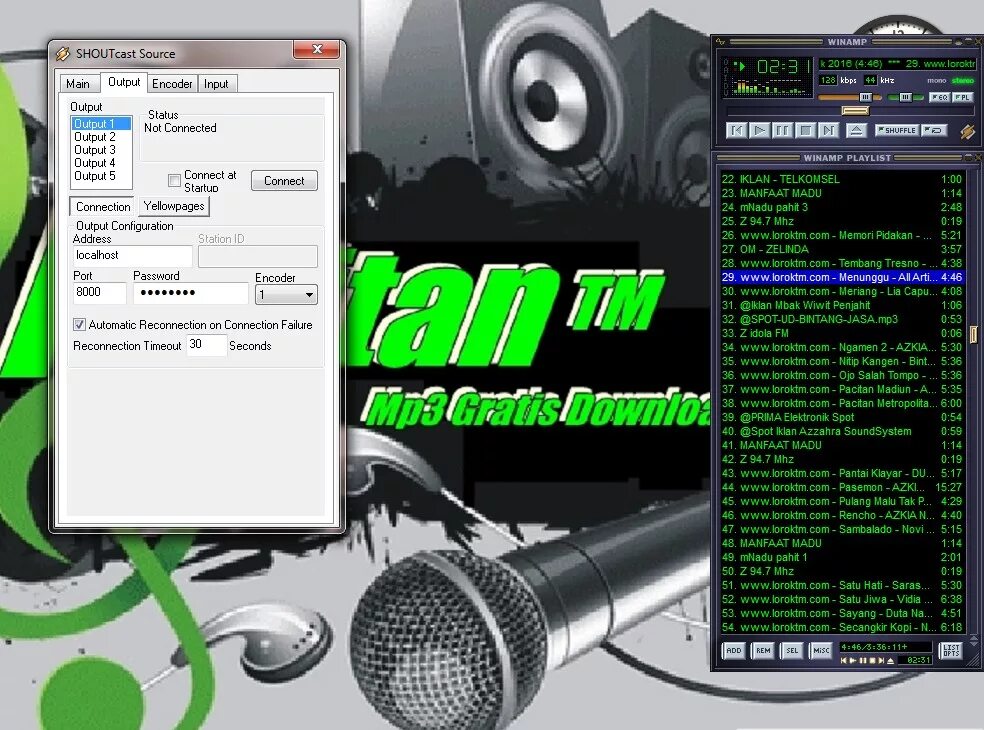Image resolution: width=984 pixels, height=730 pixels.
Task: Click the Winamp lightning bolt about icon
Action: tap(967, 131)
